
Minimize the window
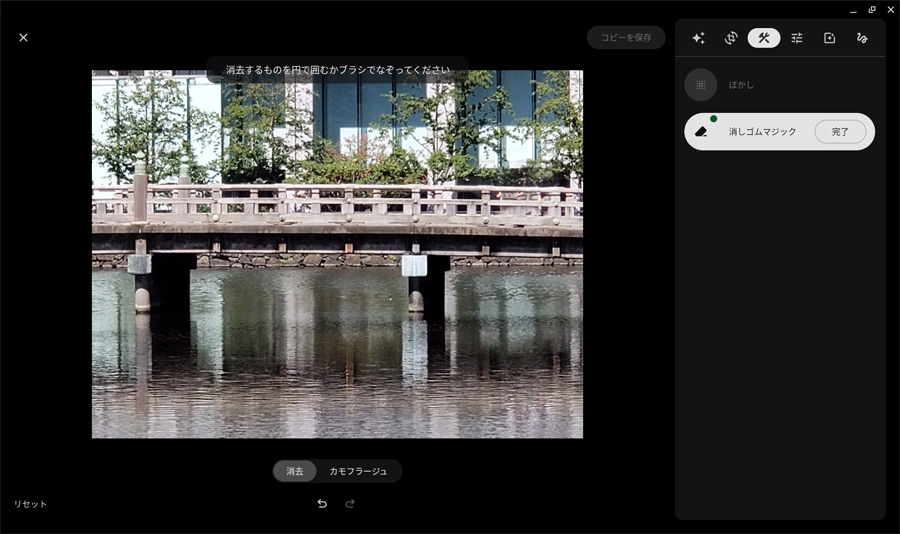coord(854,10)
